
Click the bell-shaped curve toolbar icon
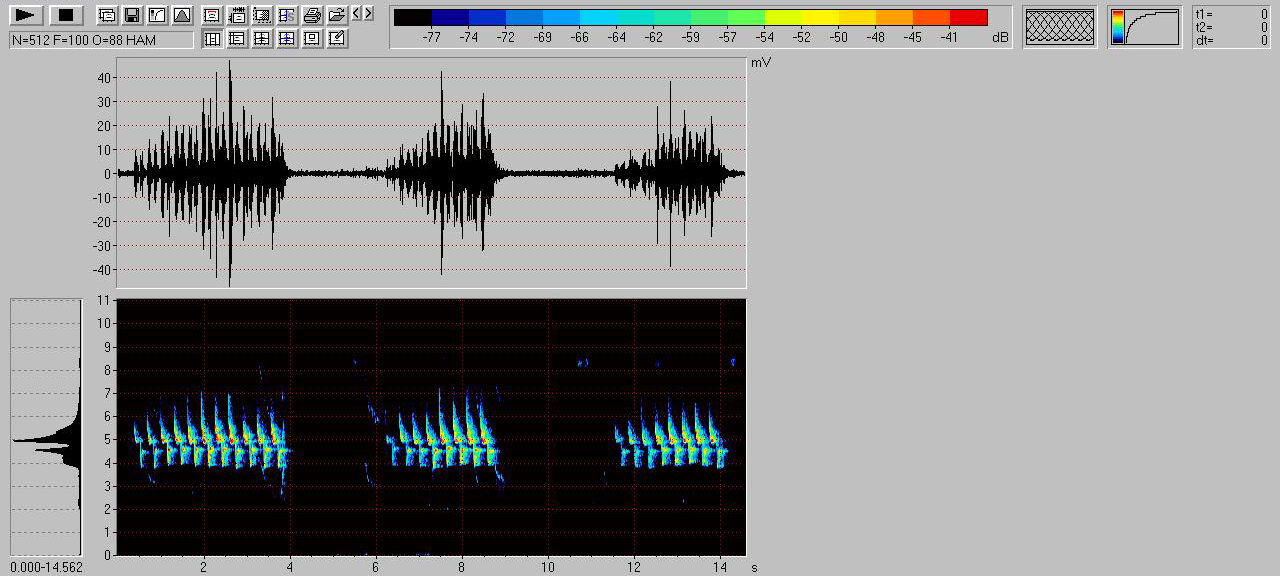[x=181, y=15]
